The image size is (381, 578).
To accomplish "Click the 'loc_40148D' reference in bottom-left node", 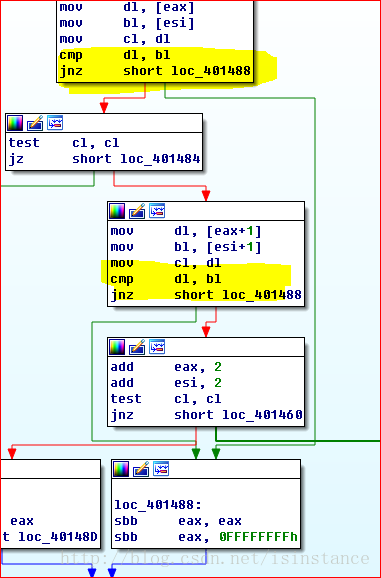I will point(58,537).
